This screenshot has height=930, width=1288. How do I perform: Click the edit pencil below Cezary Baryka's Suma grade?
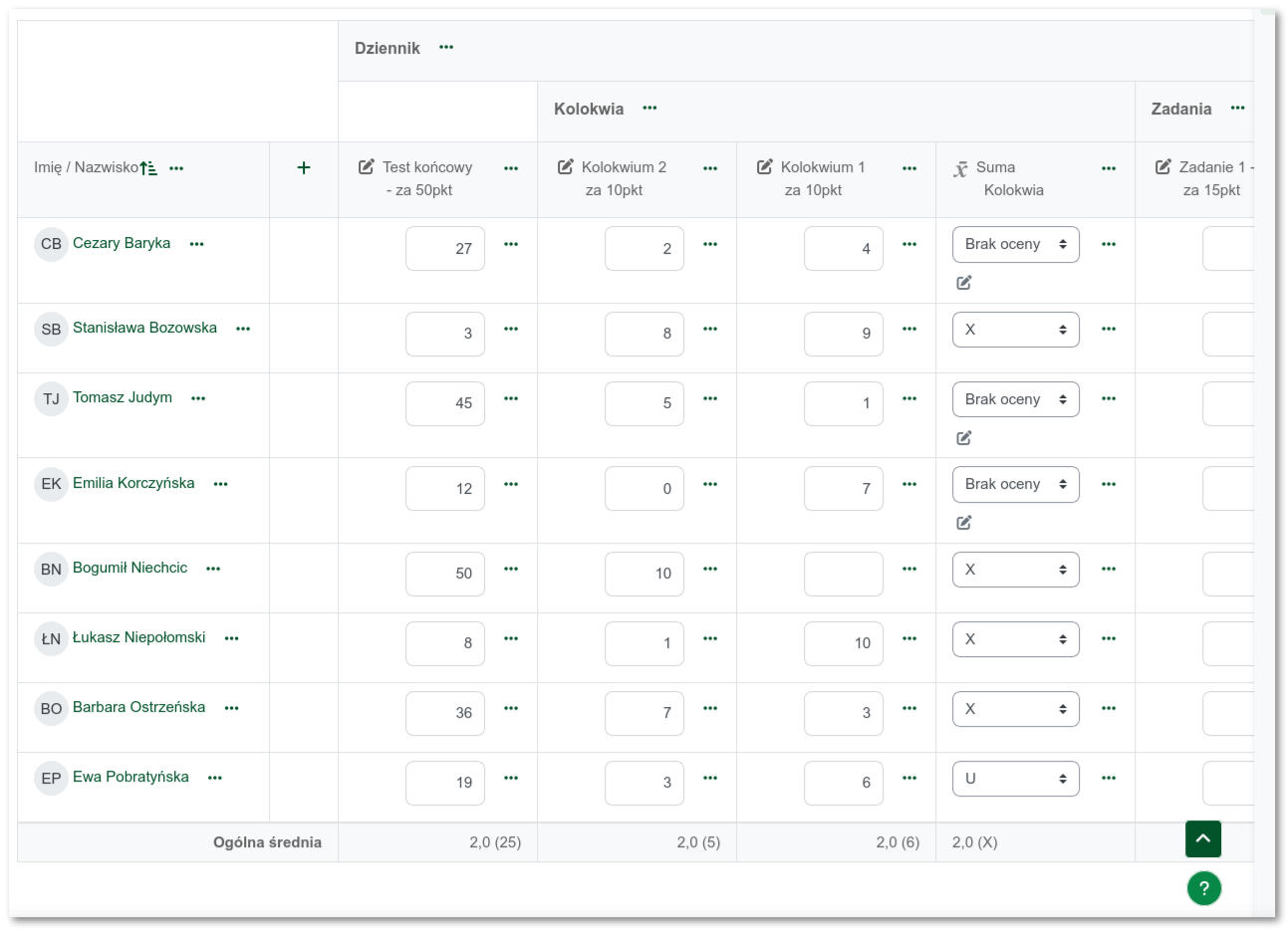click(x=964, y=283)
